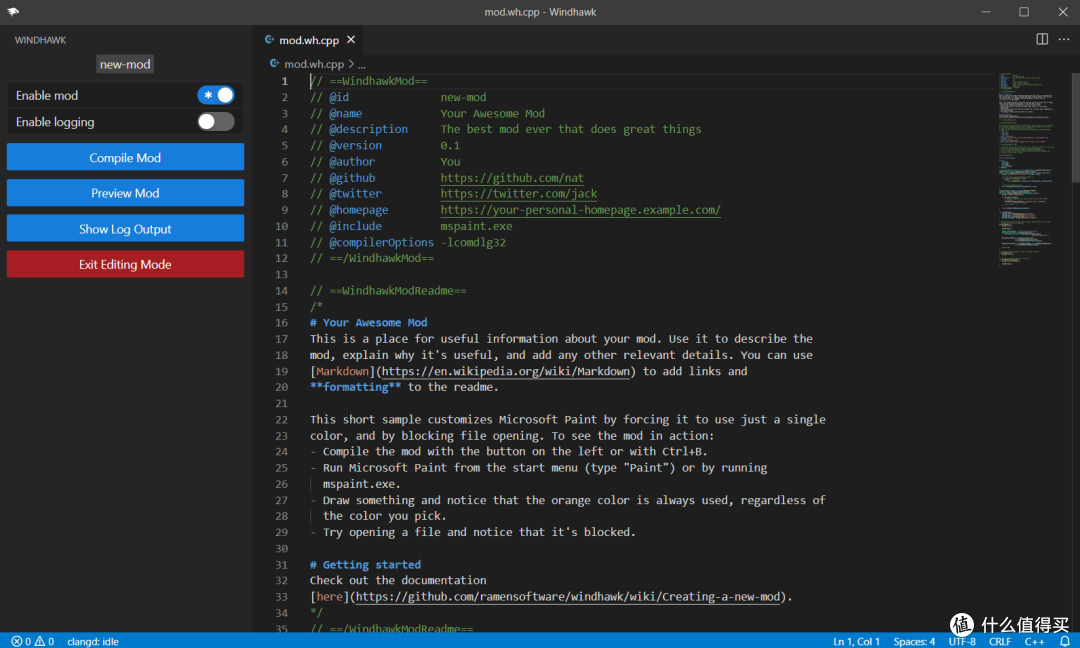
Task: Close the mod.wh.cpp tab
Action: [352, 40]
